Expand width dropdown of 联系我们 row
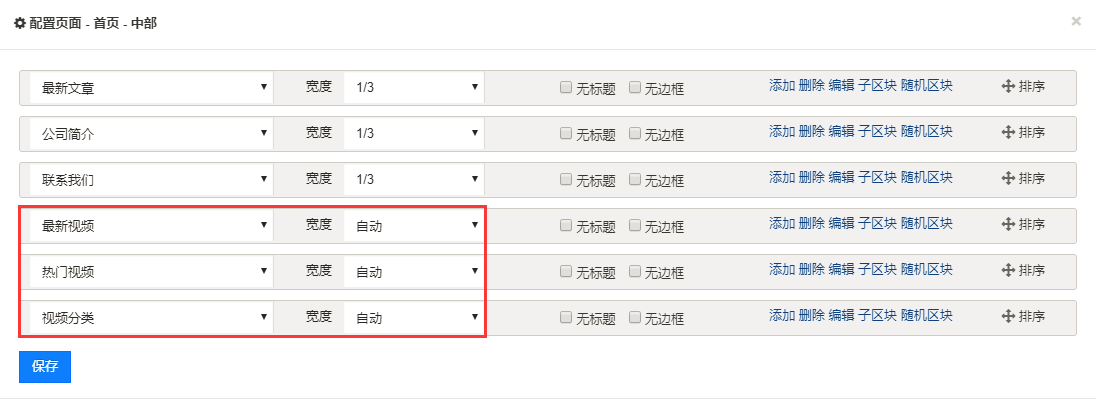This screenshot has width=1096, height=399. (414, 179)
